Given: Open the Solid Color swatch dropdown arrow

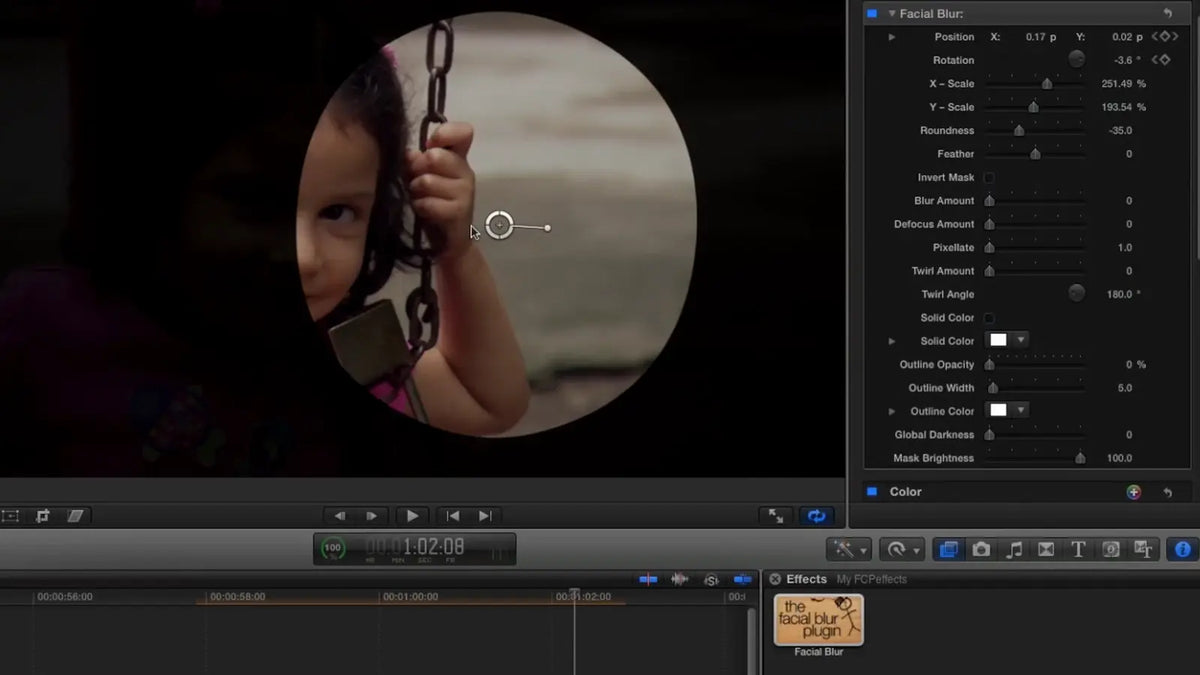Looking at the screenshot, I should tap(1021, 340).
